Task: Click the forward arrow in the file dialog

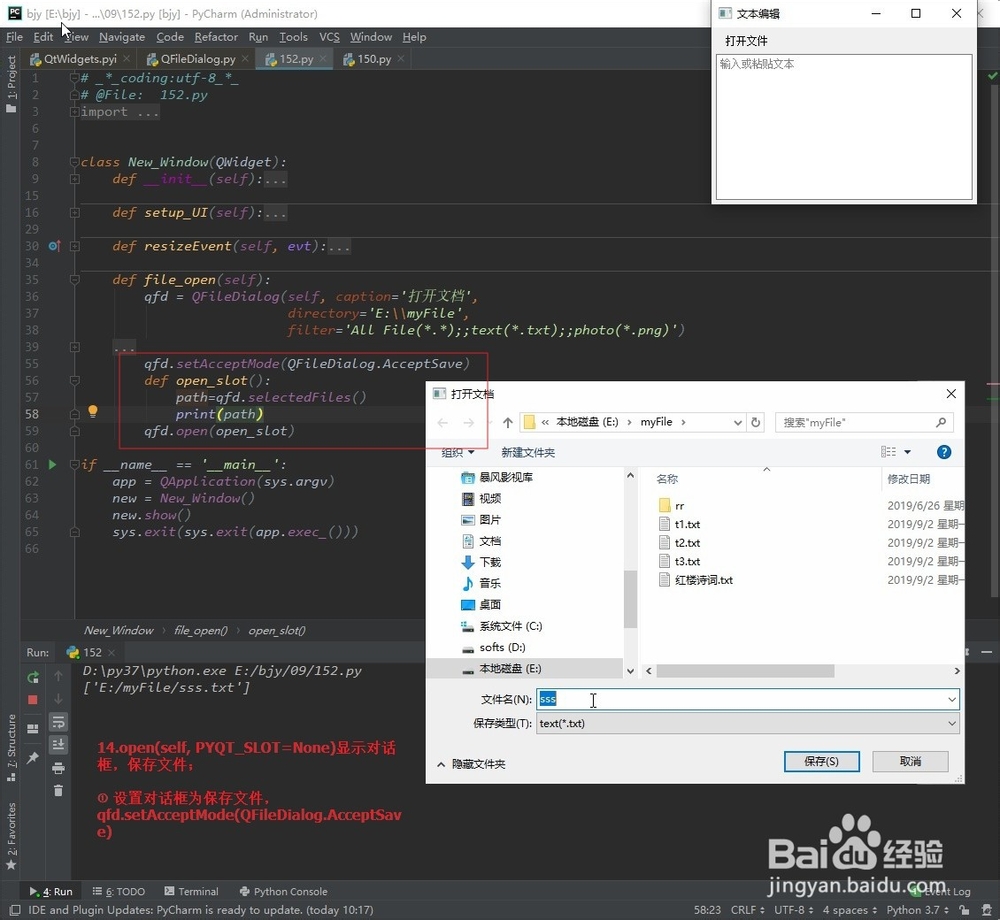Action: point(469,423)
